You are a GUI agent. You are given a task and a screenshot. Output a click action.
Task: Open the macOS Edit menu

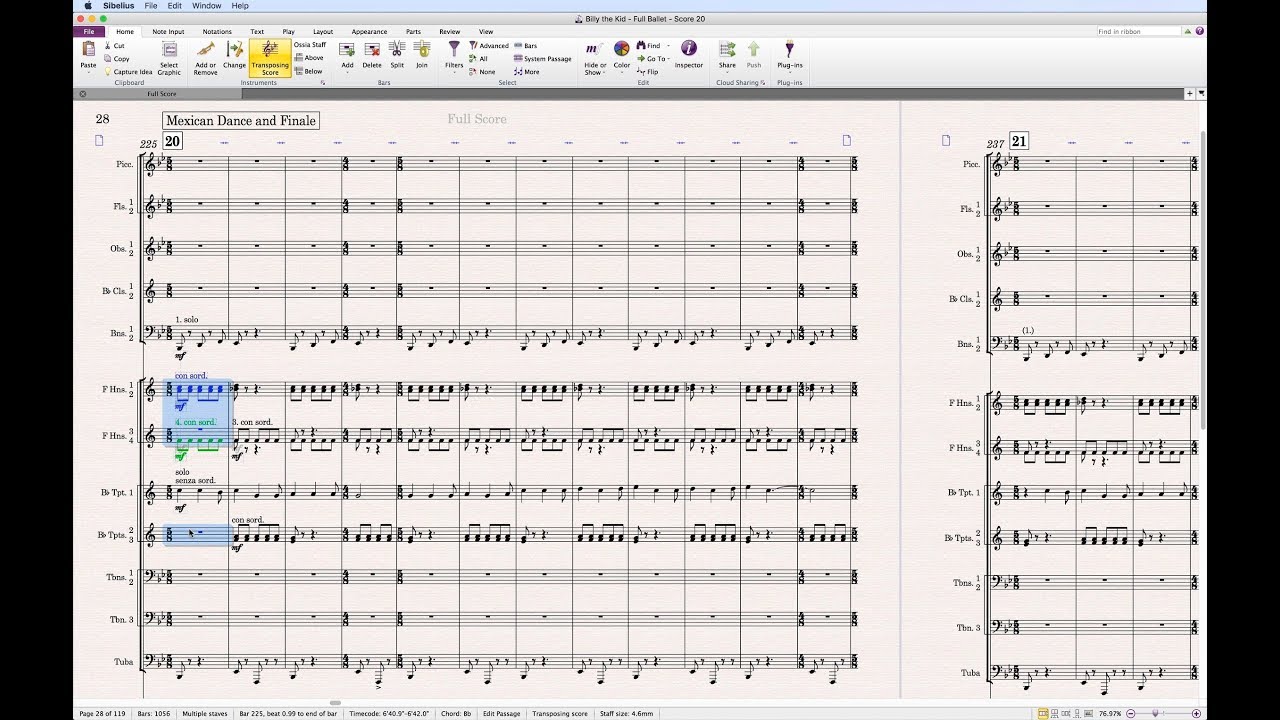coord(174,6)
